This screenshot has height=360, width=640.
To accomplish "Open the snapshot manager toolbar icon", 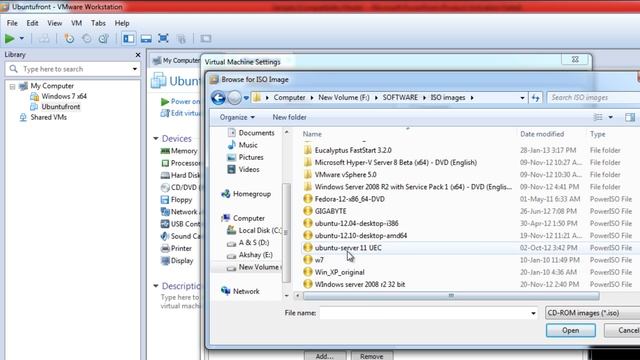I will coord(104,38).
